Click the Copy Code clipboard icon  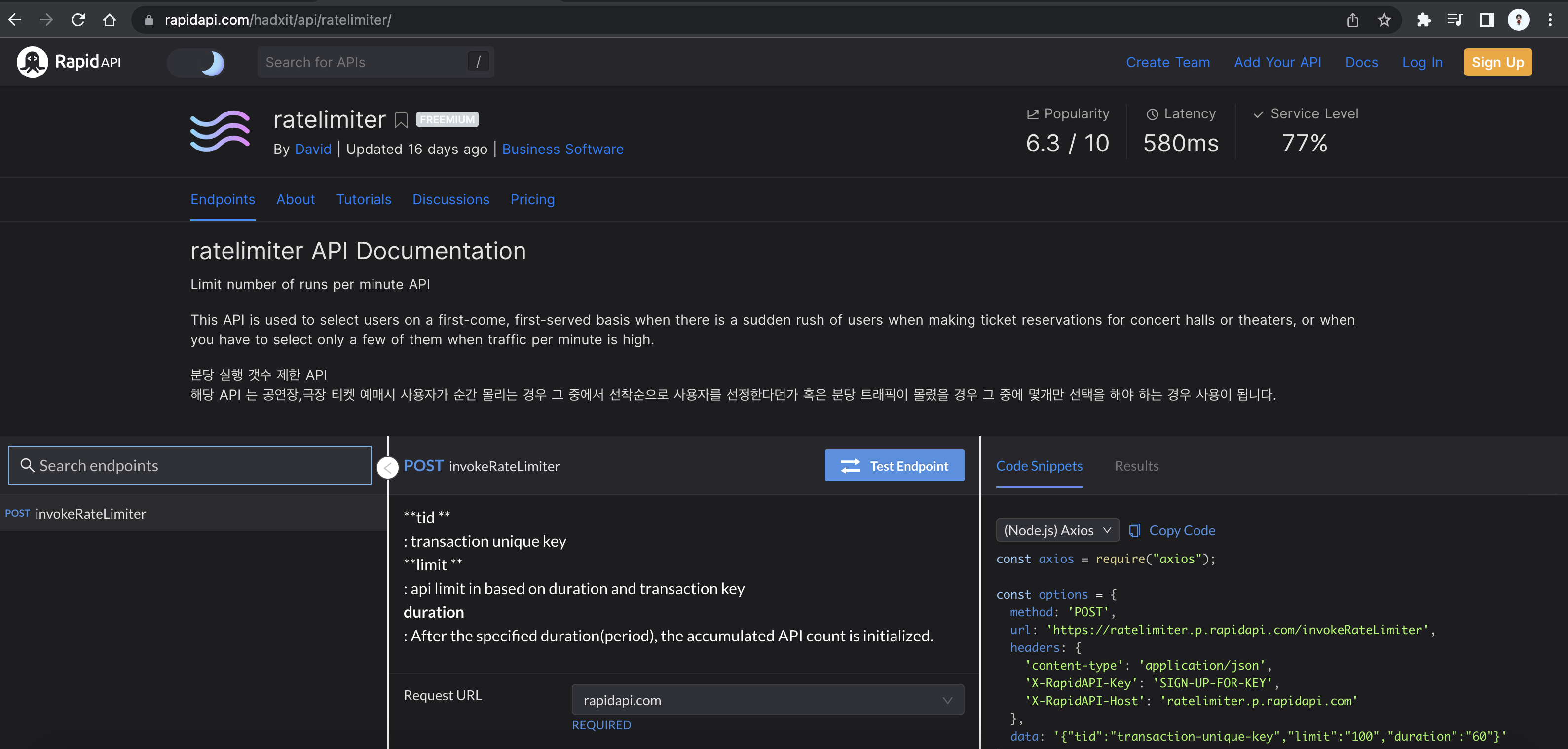(1134, 530)
